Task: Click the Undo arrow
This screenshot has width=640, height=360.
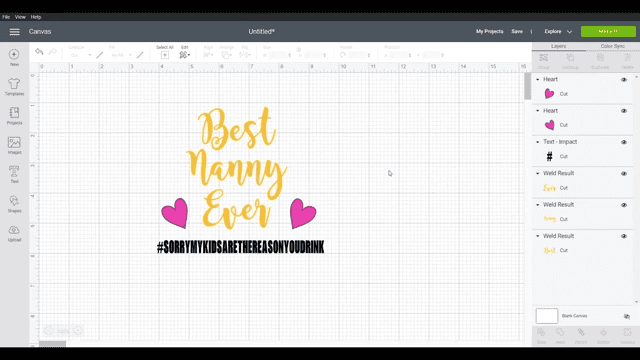Action: (x=39, y=51)
